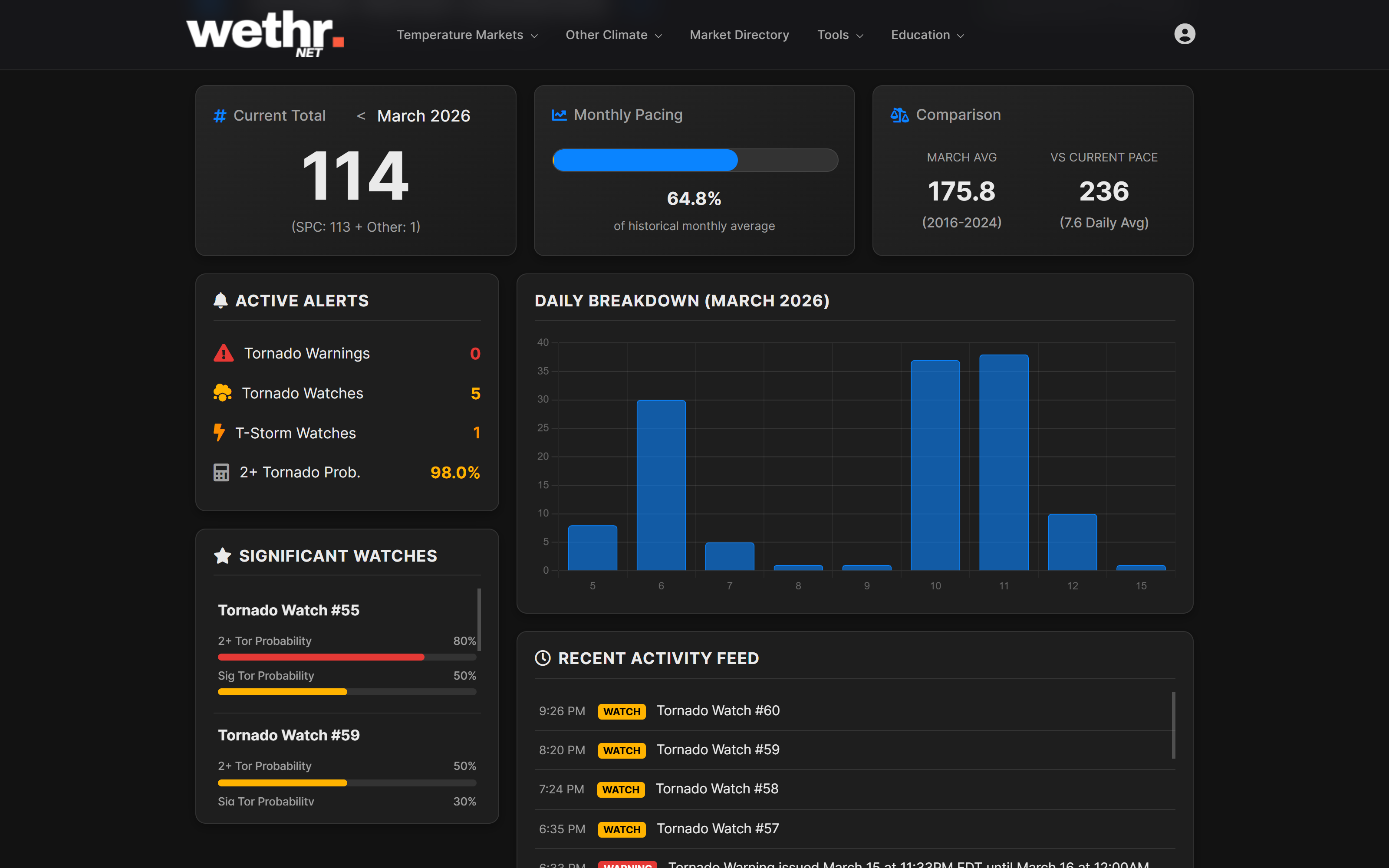Click the Comparison scales icon

(899, 115)
